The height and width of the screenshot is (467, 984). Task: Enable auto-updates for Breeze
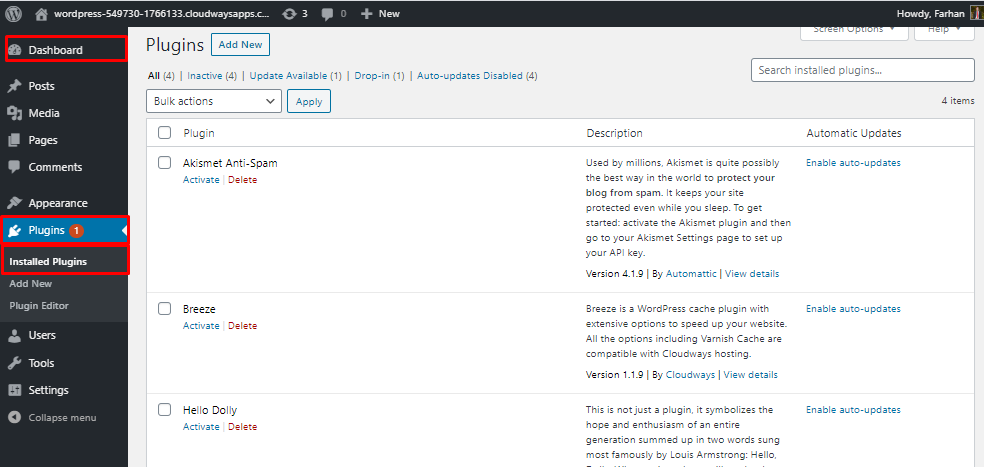(x=853, y=309)
